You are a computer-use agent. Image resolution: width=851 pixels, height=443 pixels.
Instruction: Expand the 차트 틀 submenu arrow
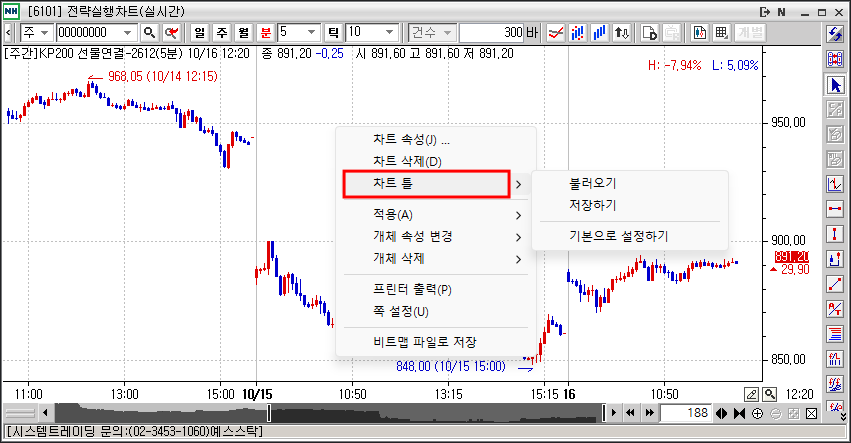(x=518, y=185)
